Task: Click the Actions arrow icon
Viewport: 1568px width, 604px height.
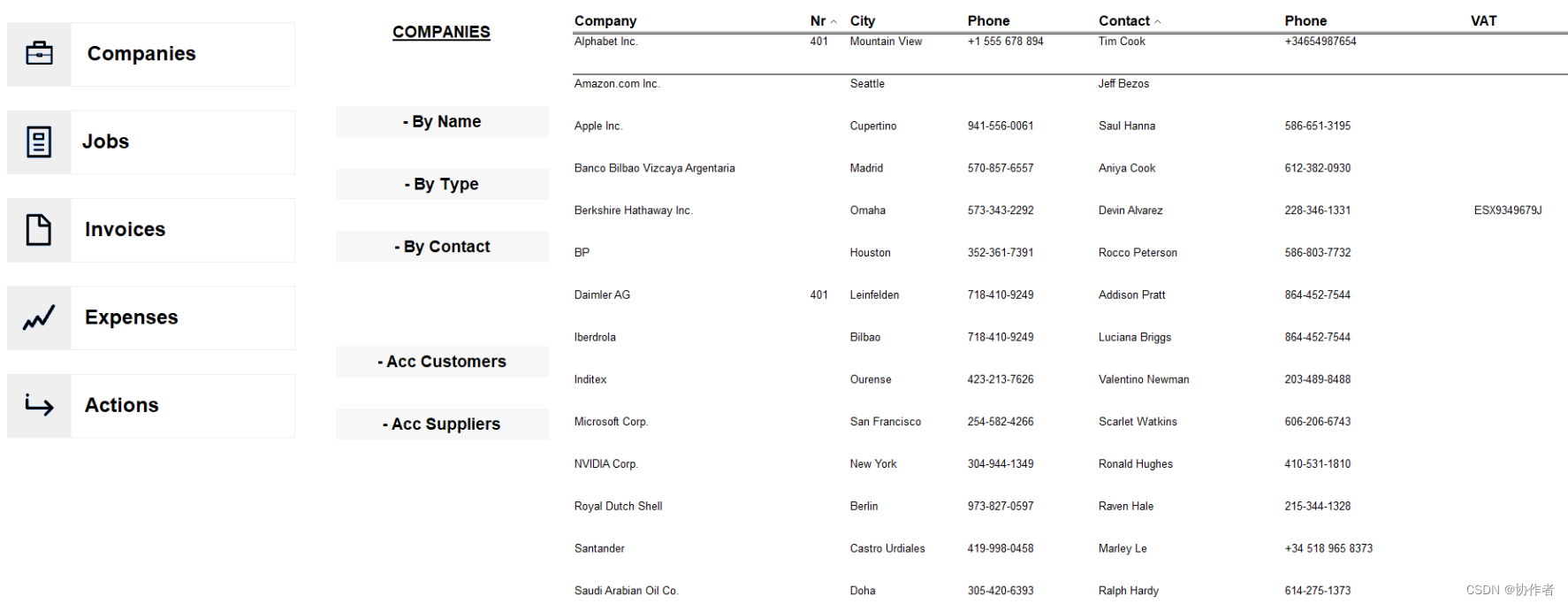Action: click(39, 405)
